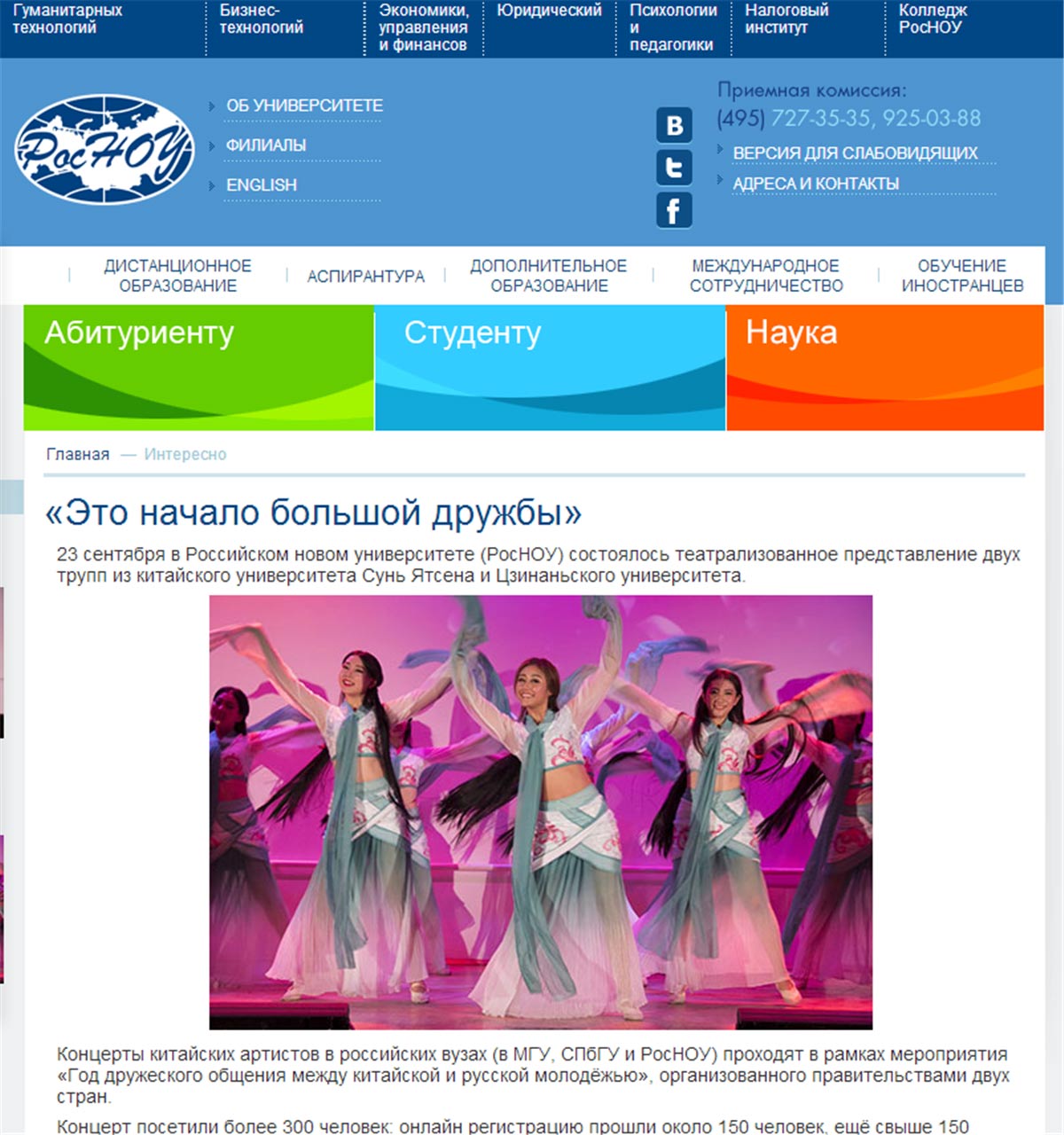This screenshot has width=1064, height=1135.
Task: Go to the Филиалы page
Action: point(266,145)
